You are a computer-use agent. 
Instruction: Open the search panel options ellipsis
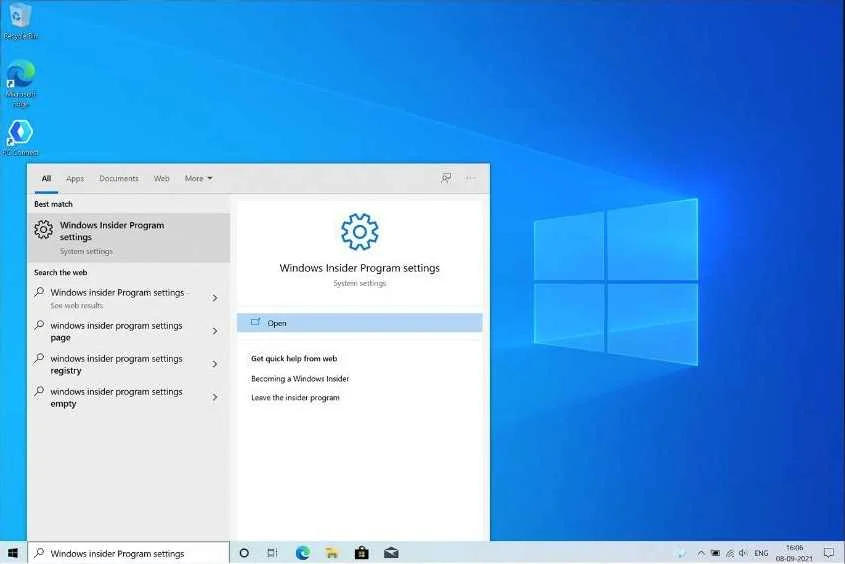pos(470,178)
